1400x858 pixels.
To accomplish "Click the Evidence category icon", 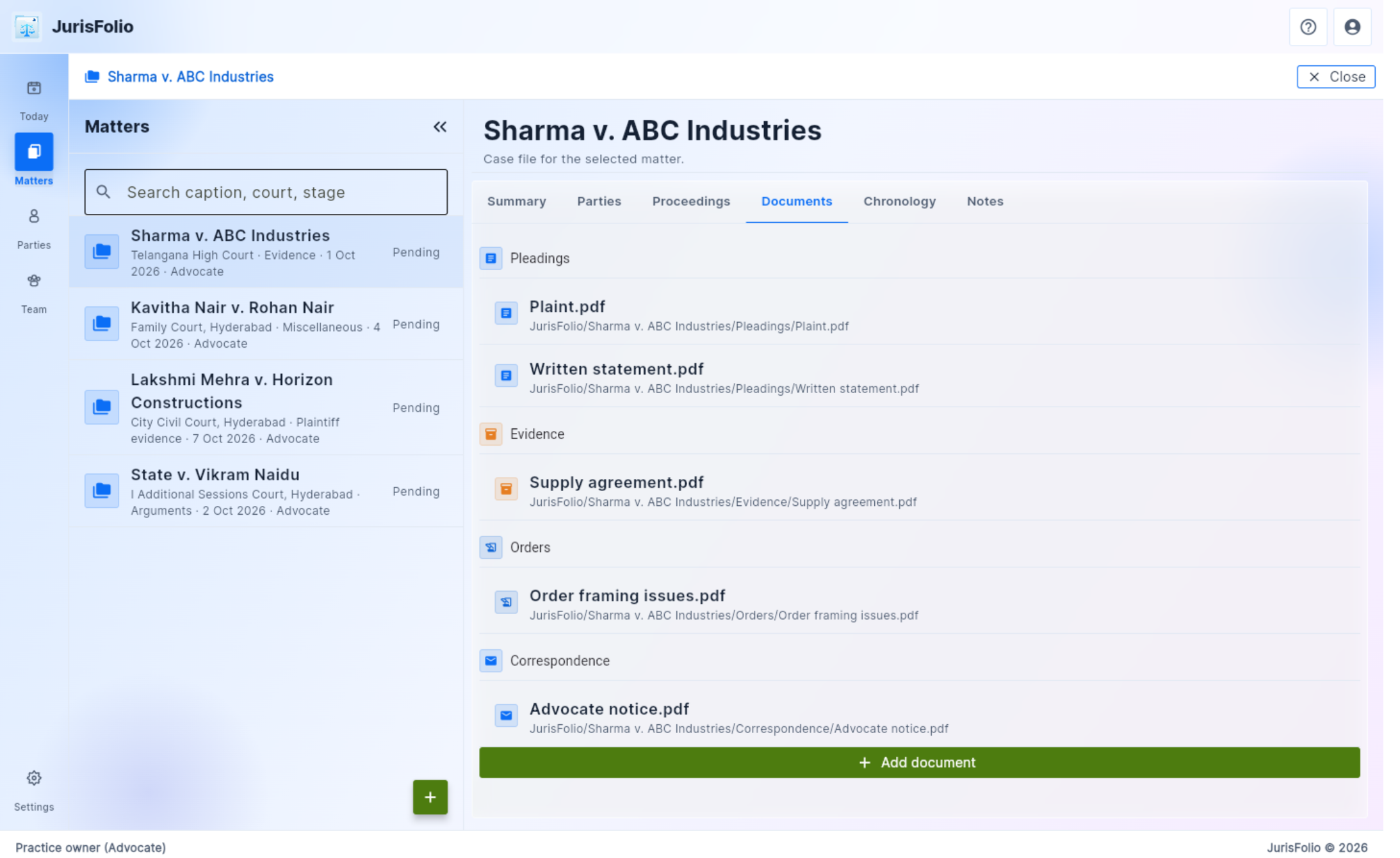I will click(x=491, y=434).
